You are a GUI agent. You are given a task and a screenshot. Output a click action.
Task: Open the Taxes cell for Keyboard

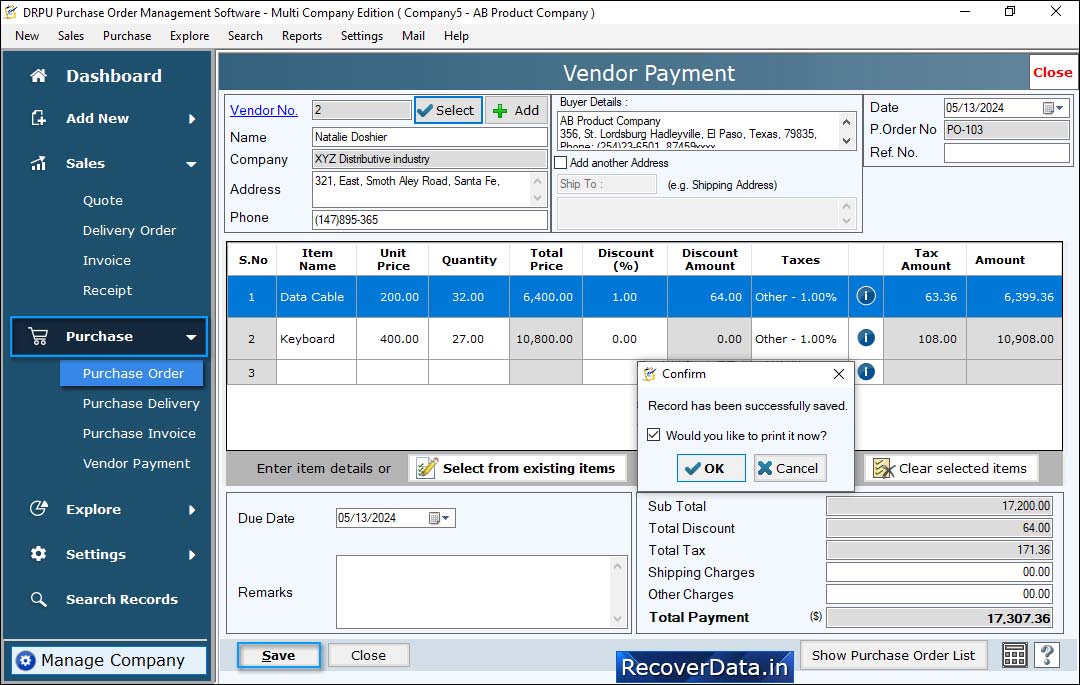(800, 339)
